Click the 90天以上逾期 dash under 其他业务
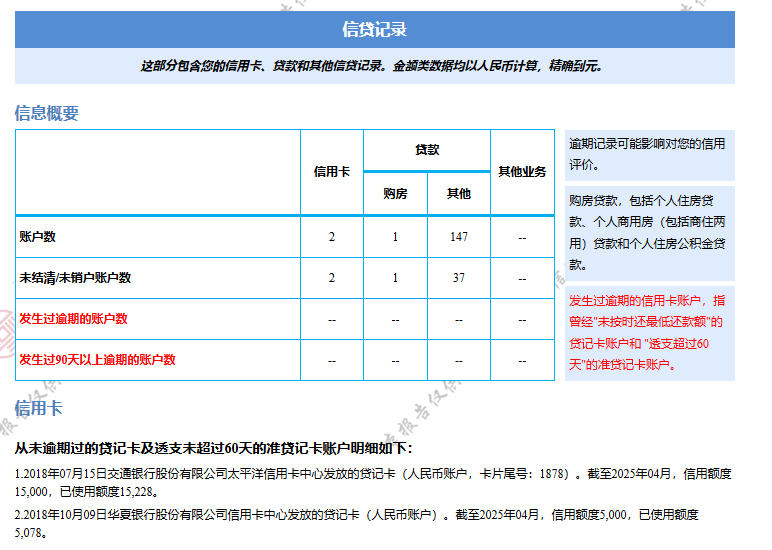 pyautogui.click(x=522, y=361)
